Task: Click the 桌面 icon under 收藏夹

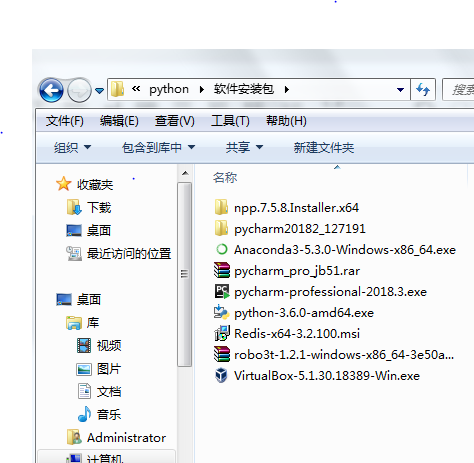Action: pos(74,230)
